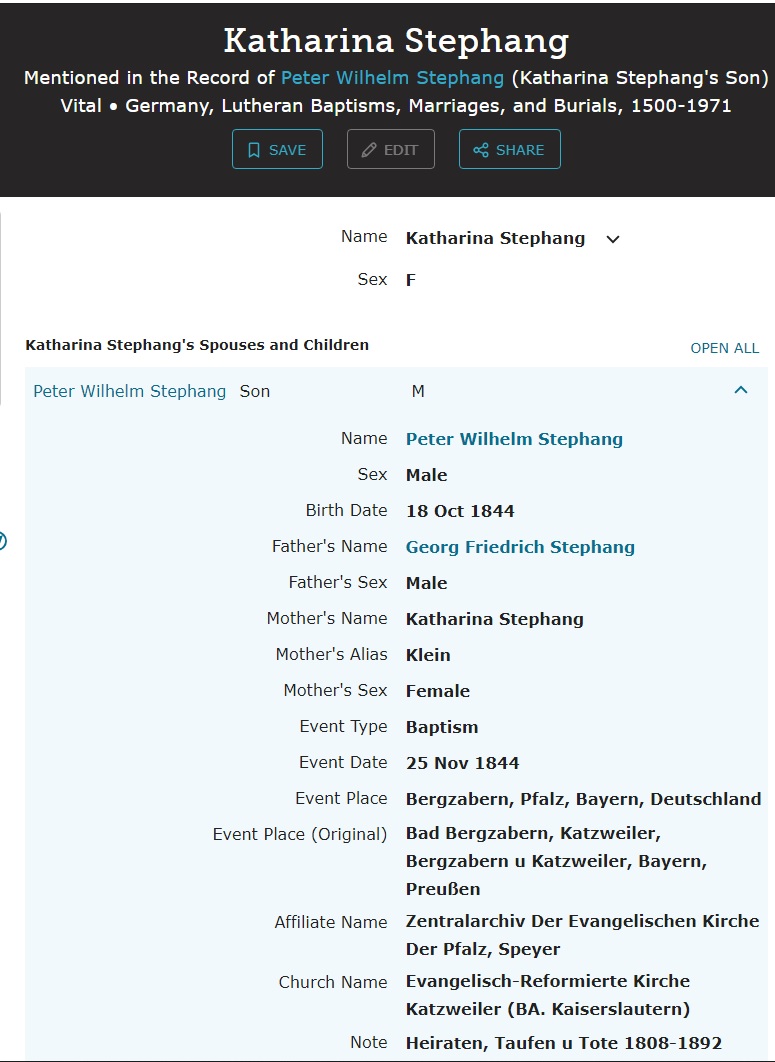The width and height of the screenshot is (775, 1062).
Task: Open the Peter Wilhelm Stephang link in the header
Action: 392,77
